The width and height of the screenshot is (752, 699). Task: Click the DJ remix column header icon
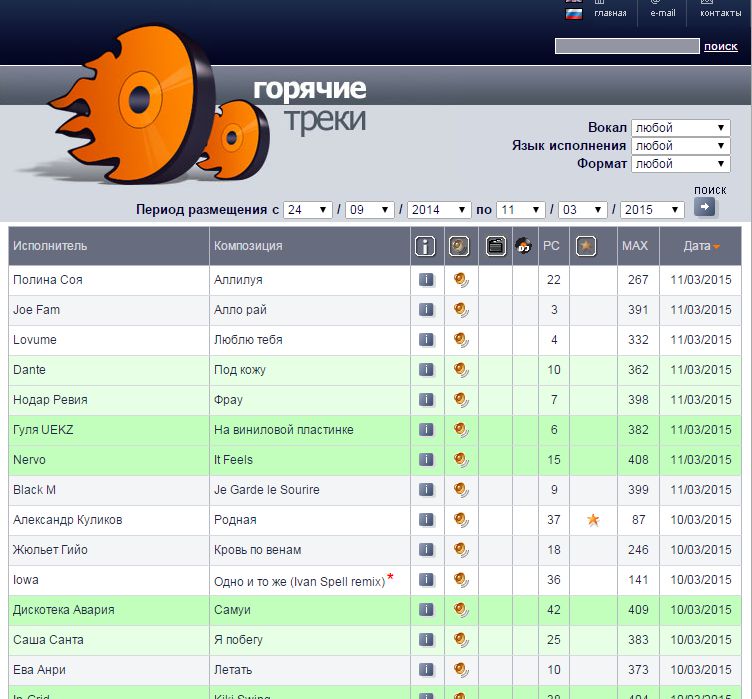(524, 246)
